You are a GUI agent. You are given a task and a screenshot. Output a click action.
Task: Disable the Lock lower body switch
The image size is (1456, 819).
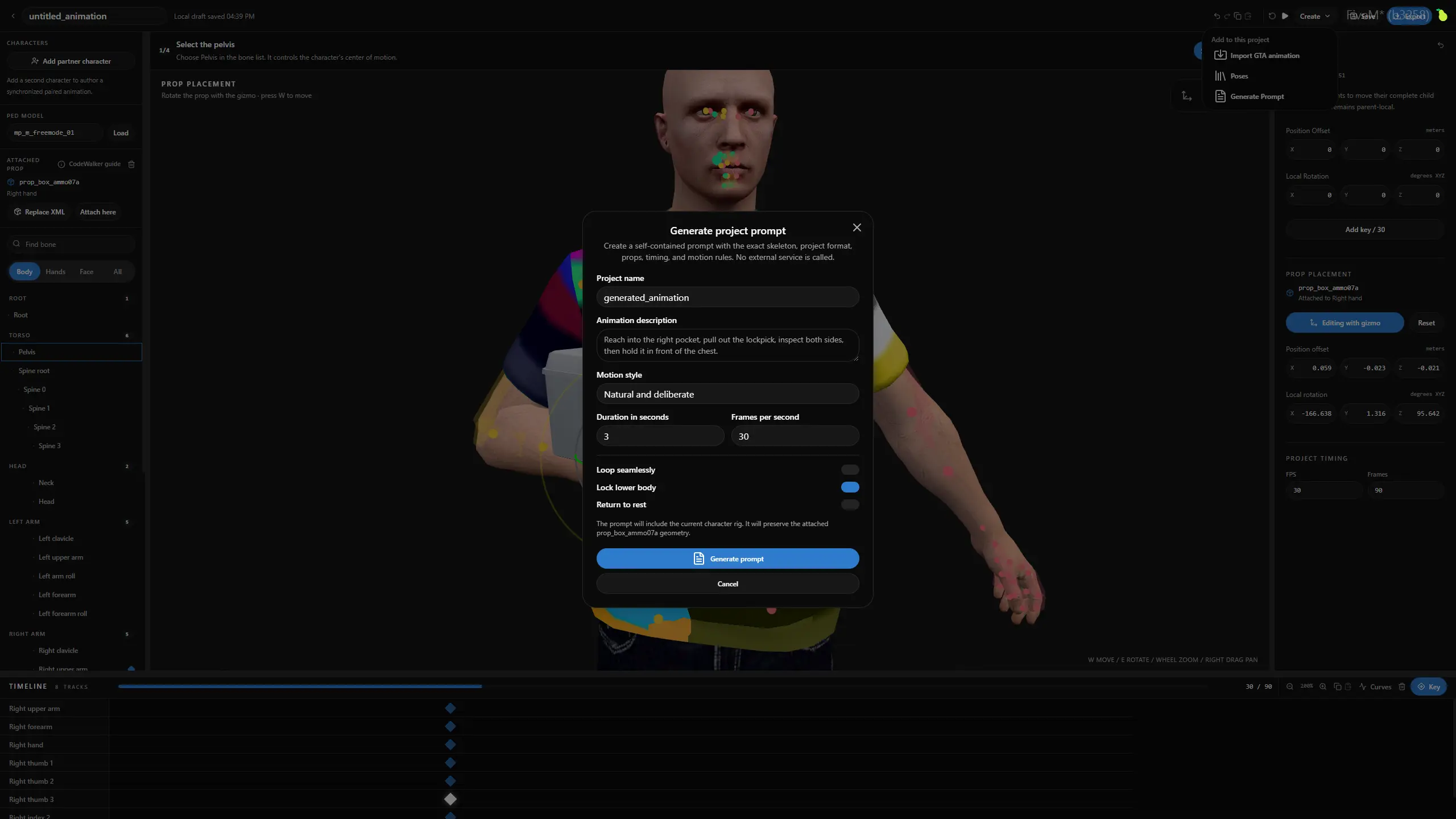(x=850, y=487)
